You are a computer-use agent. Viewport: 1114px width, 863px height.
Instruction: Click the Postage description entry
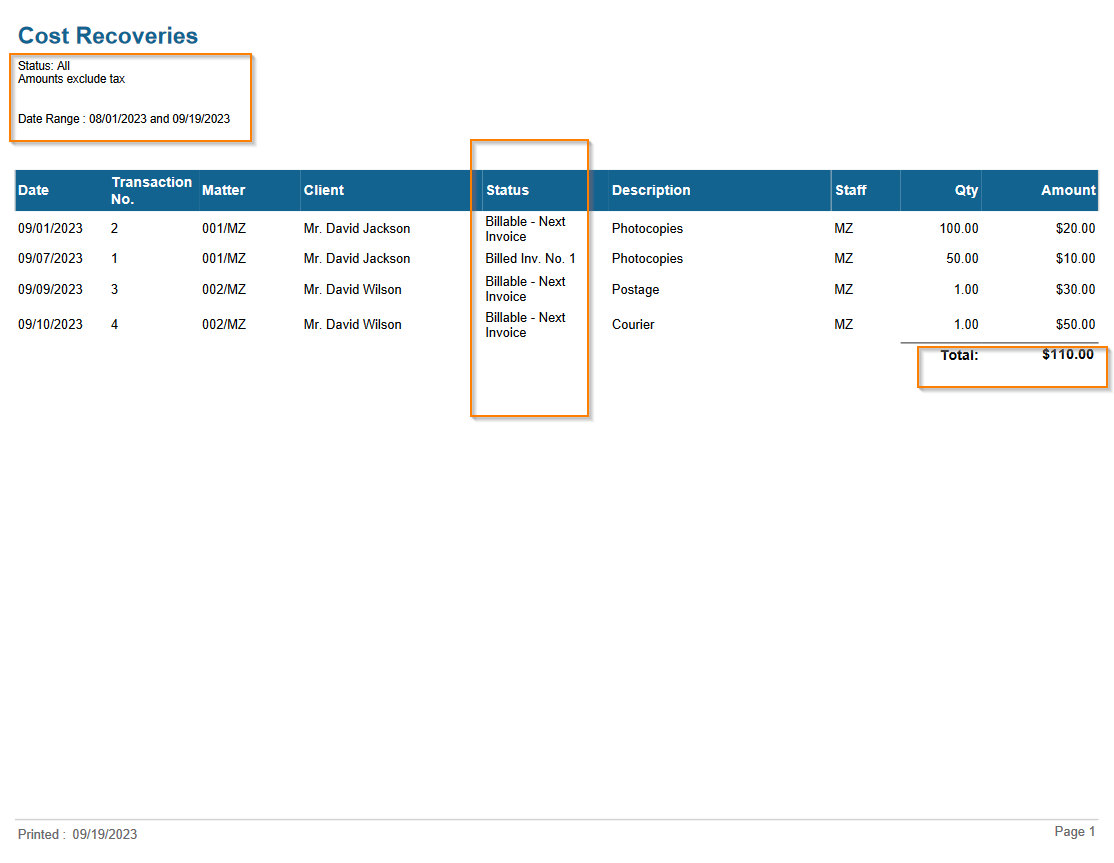[635, 290]
